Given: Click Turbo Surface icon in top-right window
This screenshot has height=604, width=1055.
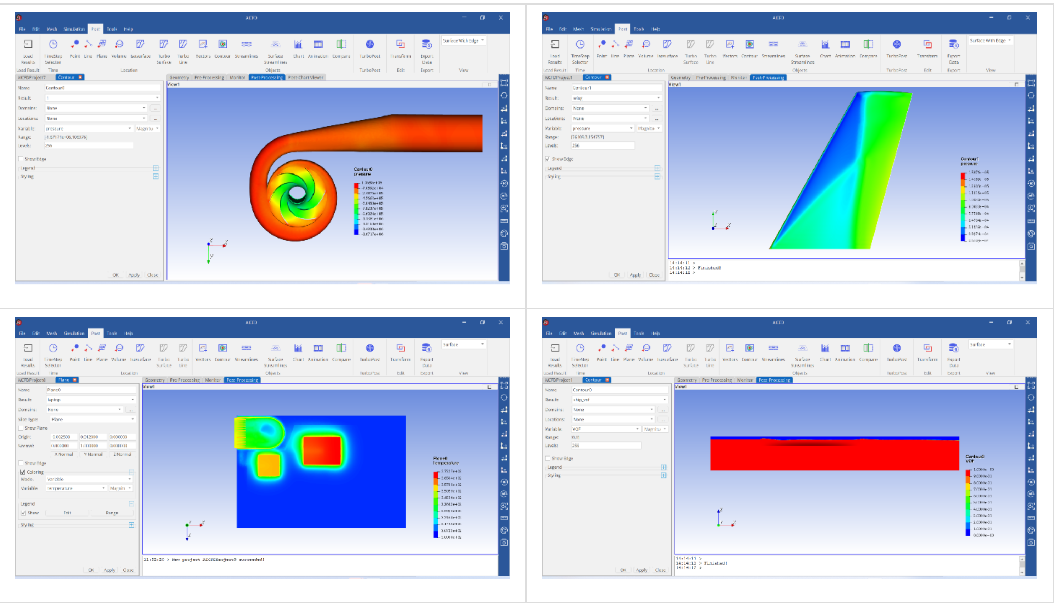Looking at the screenshot, I should coord(691,44).
